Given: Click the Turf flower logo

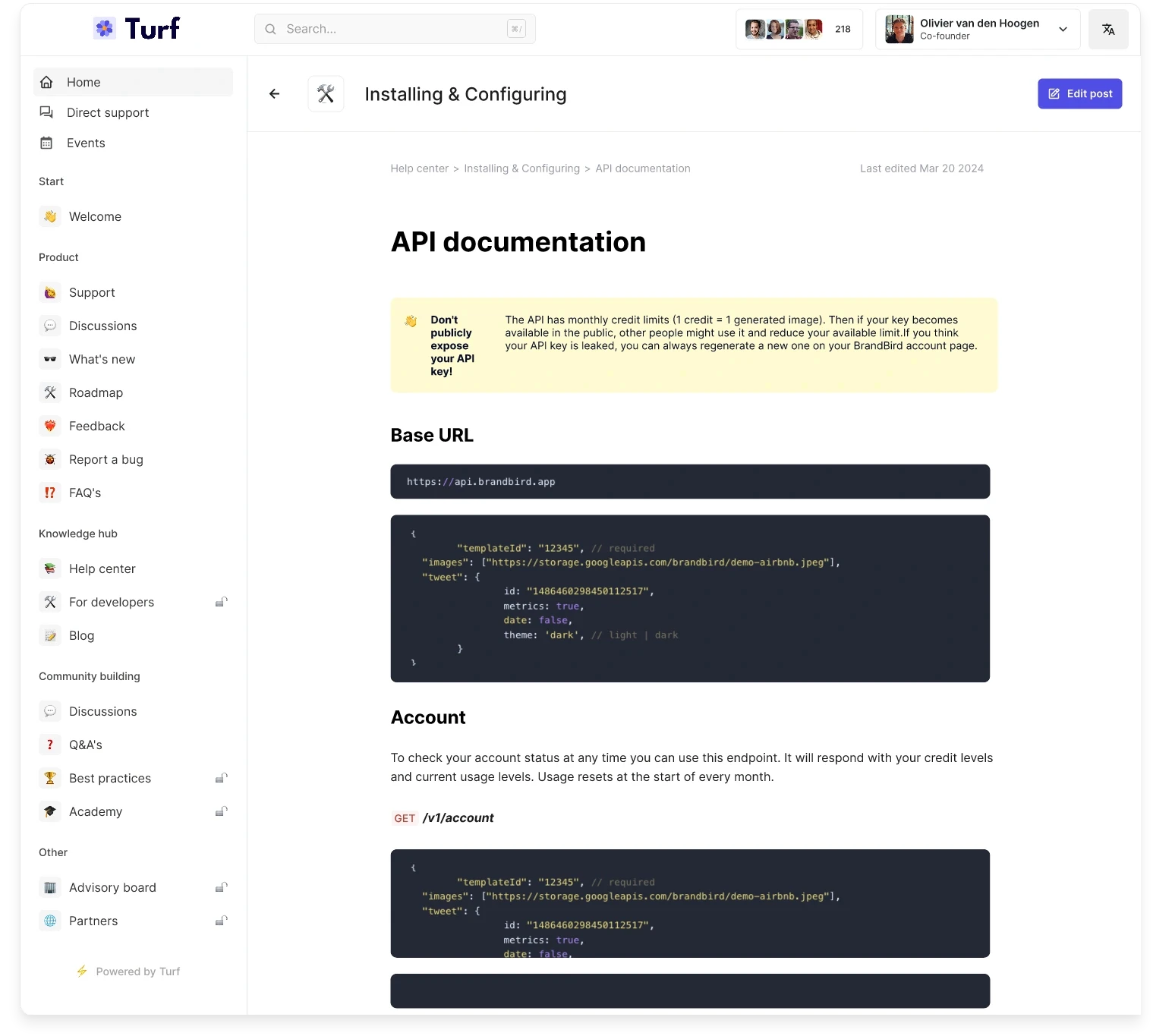Looking at the screenshot, I should pos(104,27).
